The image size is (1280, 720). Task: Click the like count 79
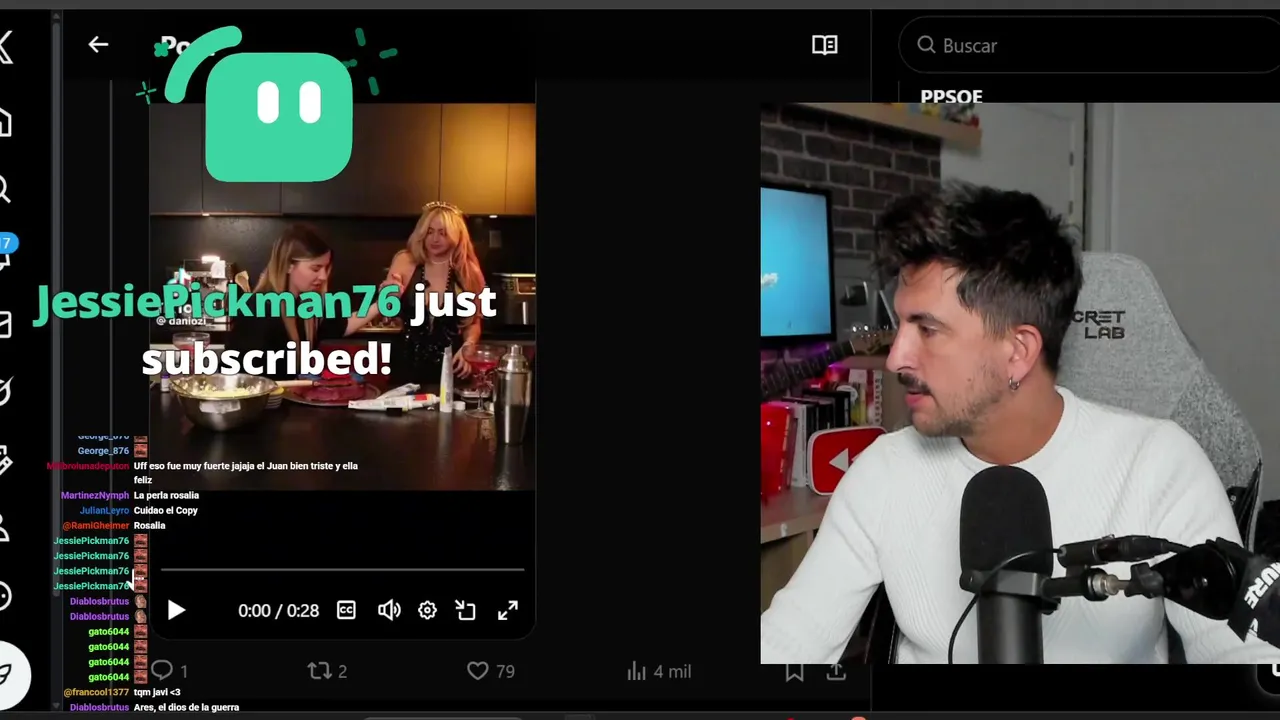505,672
